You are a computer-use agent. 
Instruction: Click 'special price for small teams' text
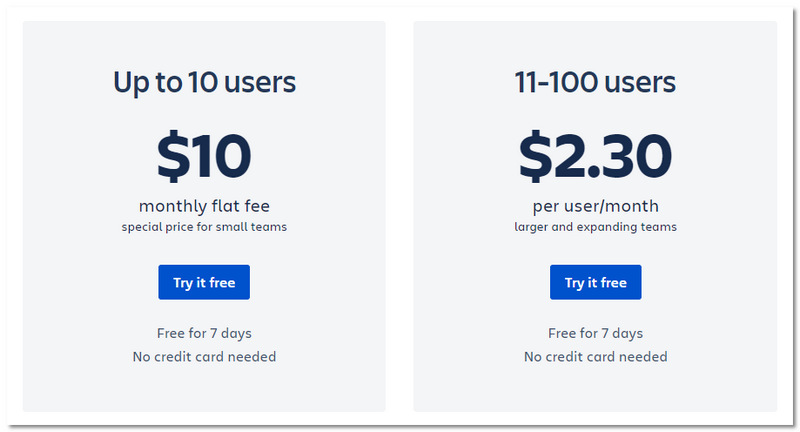204,227
